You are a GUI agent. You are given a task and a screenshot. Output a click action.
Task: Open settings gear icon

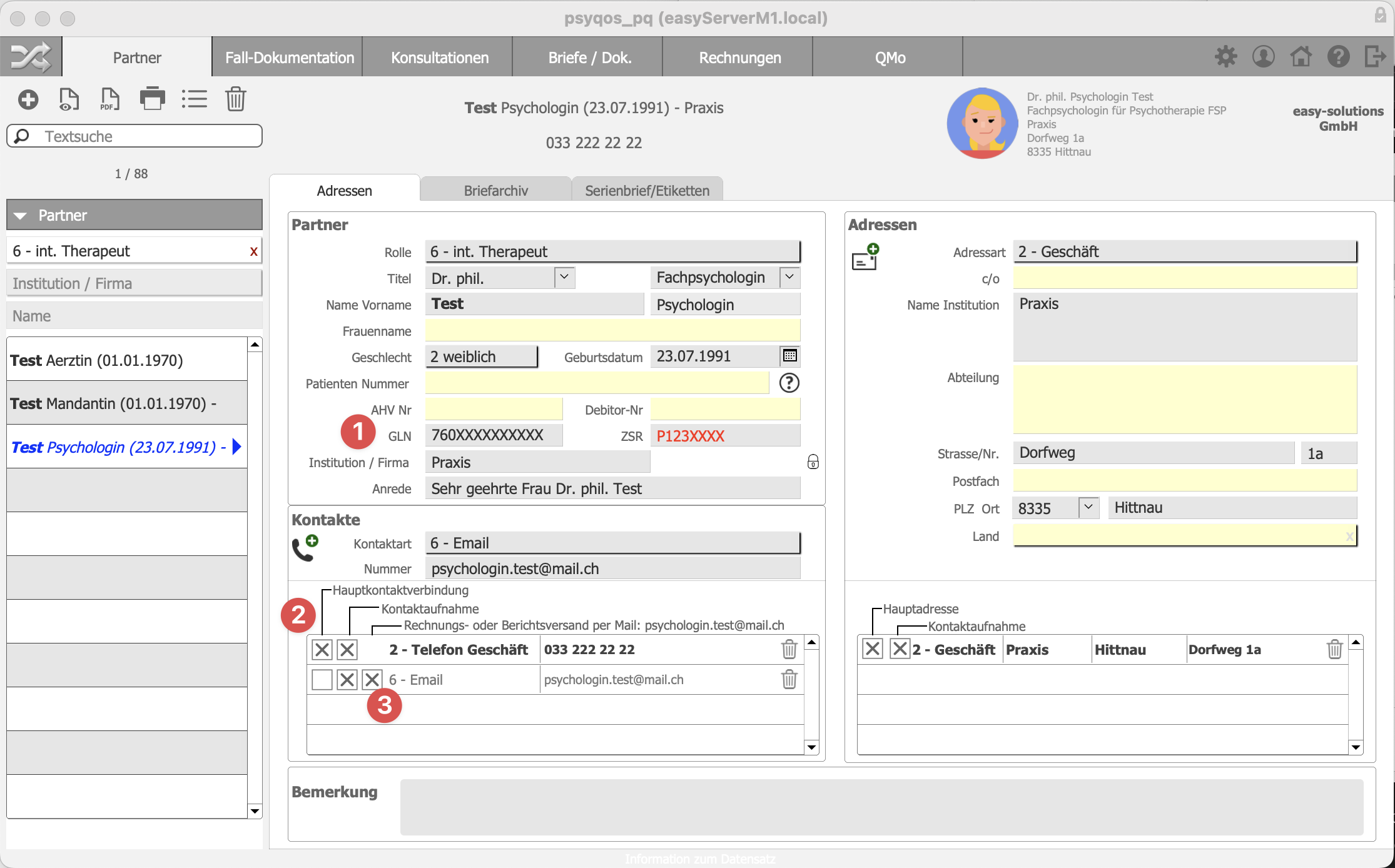coord(1225,56)
